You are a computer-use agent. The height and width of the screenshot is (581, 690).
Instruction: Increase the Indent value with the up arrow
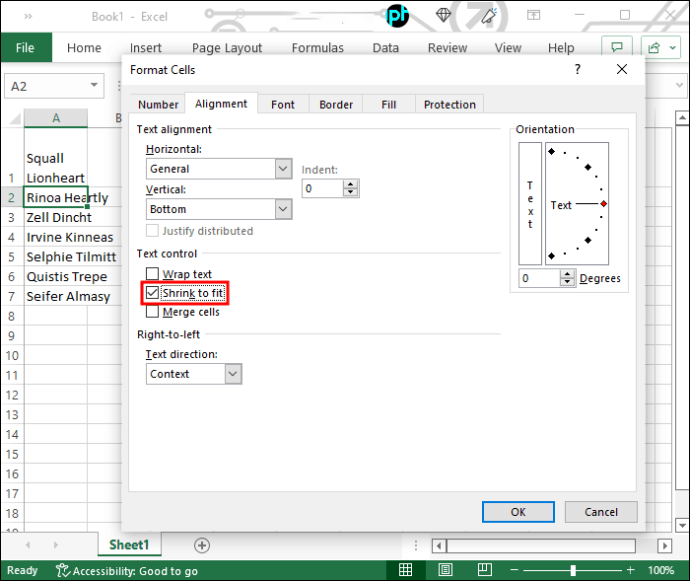(350, 184)
